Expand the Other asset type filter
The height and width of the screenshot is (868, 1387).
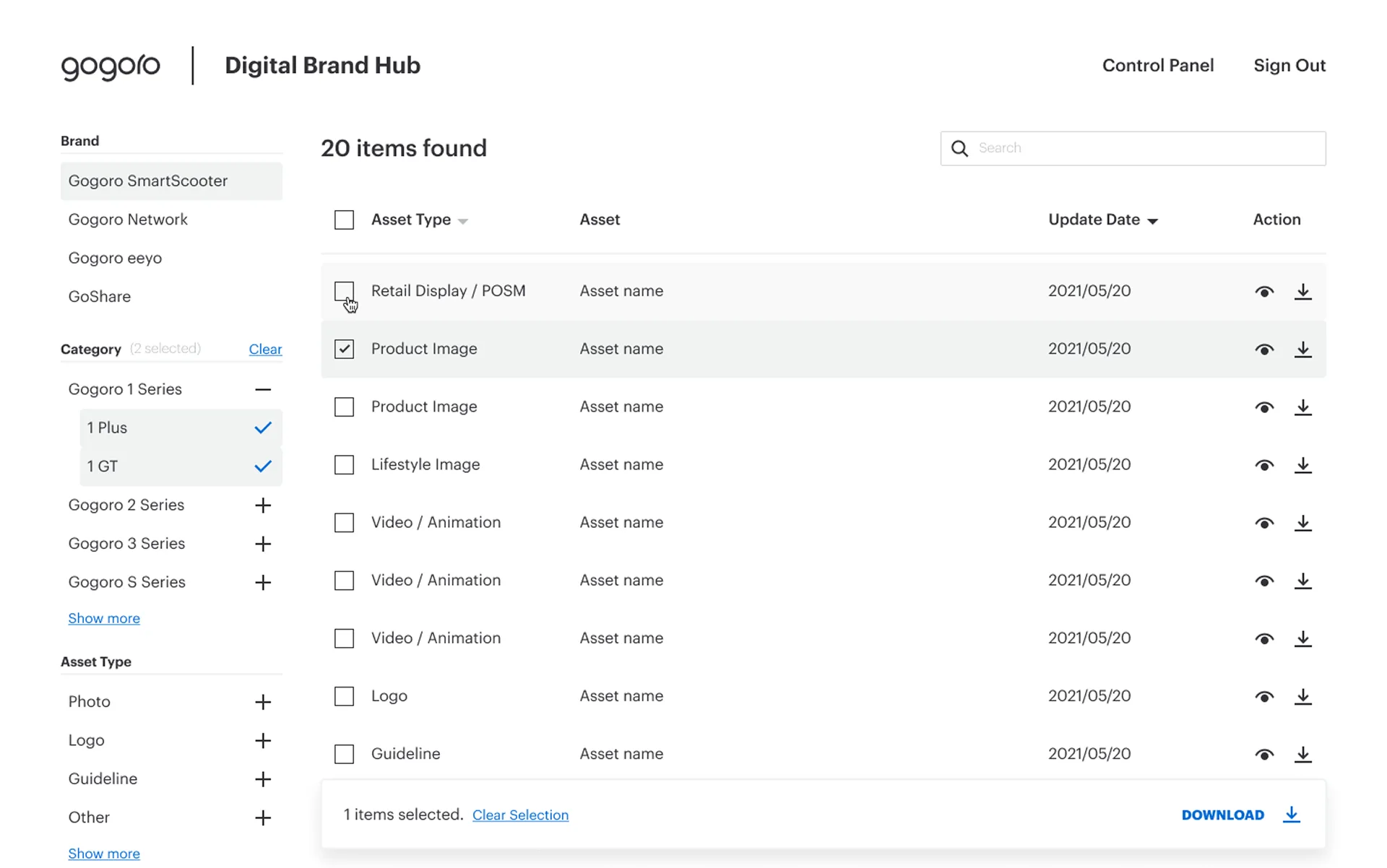(263, 818)
